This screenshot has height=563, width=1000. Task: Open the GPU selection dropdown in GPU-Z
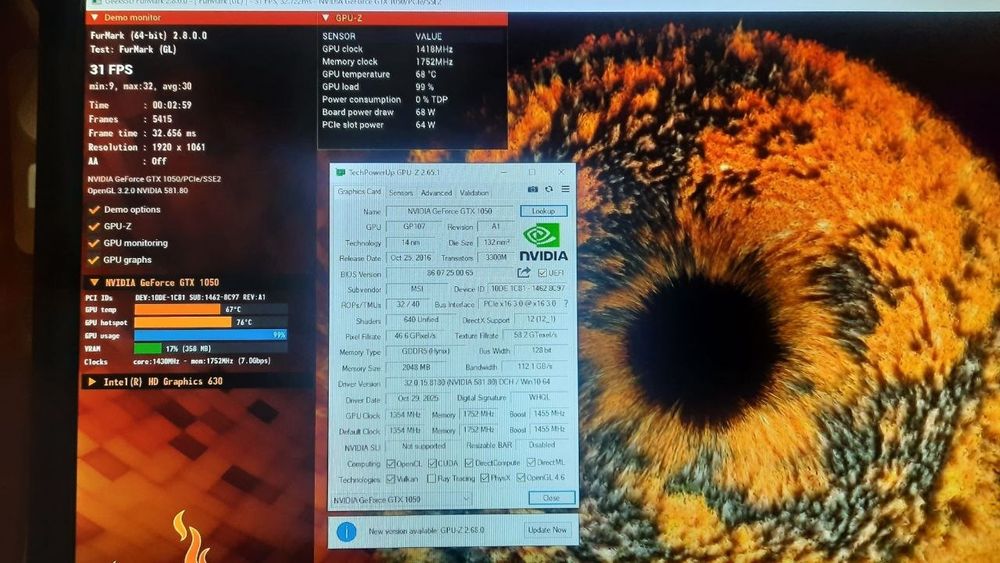click(402, 499)
